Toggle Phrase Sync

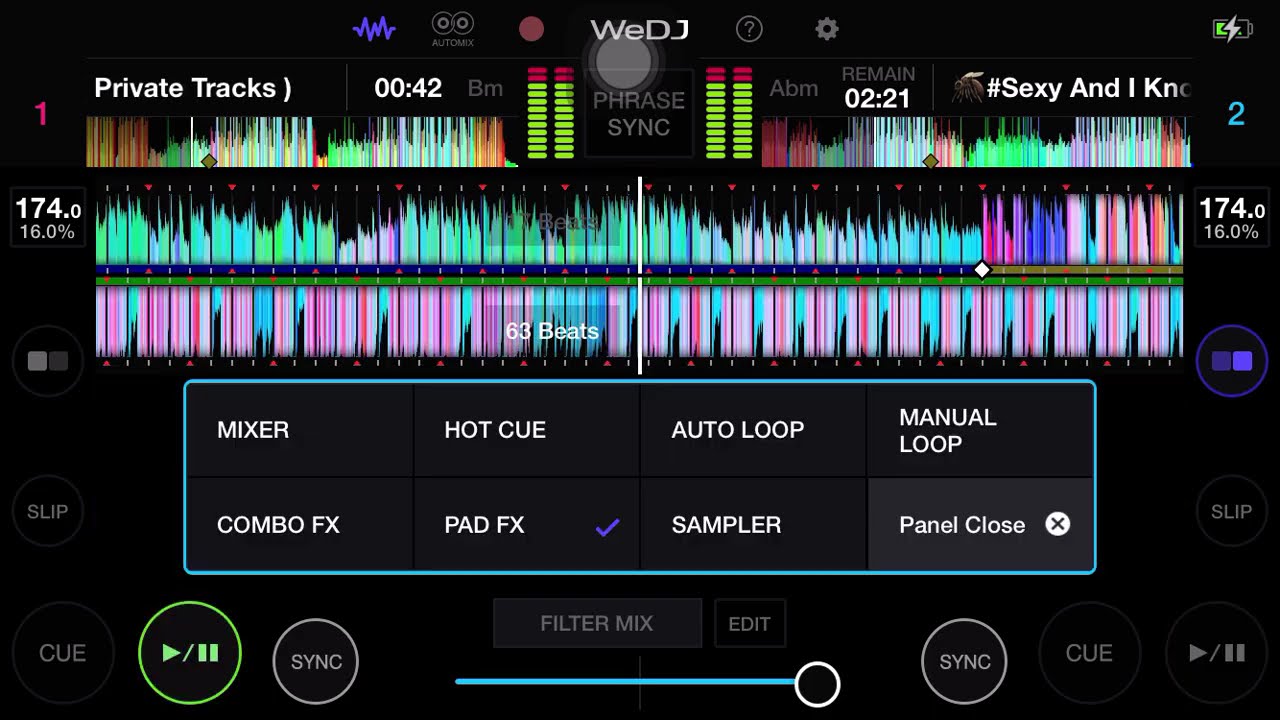click(x=639, y=114)
